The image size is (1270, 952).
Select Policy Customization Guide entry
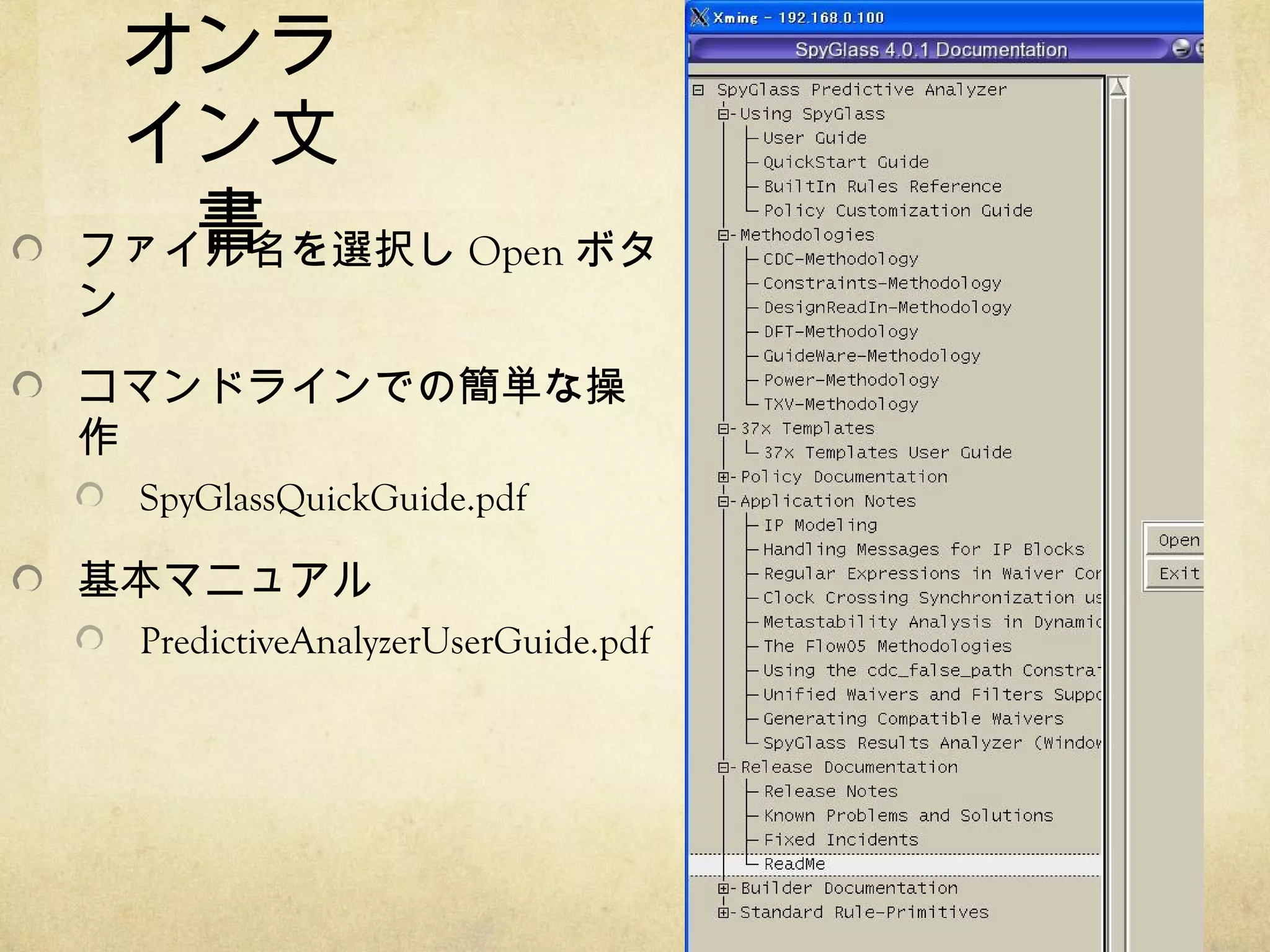(898, 211)
